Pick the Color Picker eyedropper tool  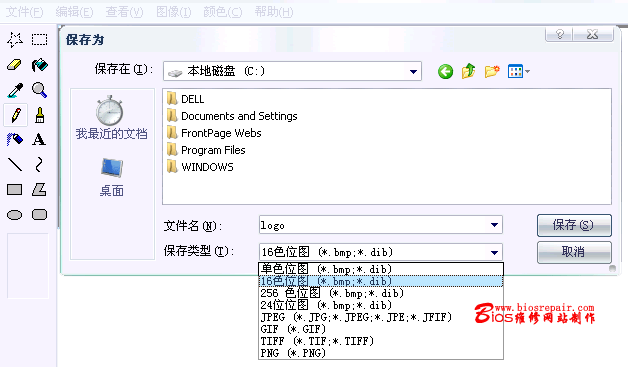pos(15,90)
